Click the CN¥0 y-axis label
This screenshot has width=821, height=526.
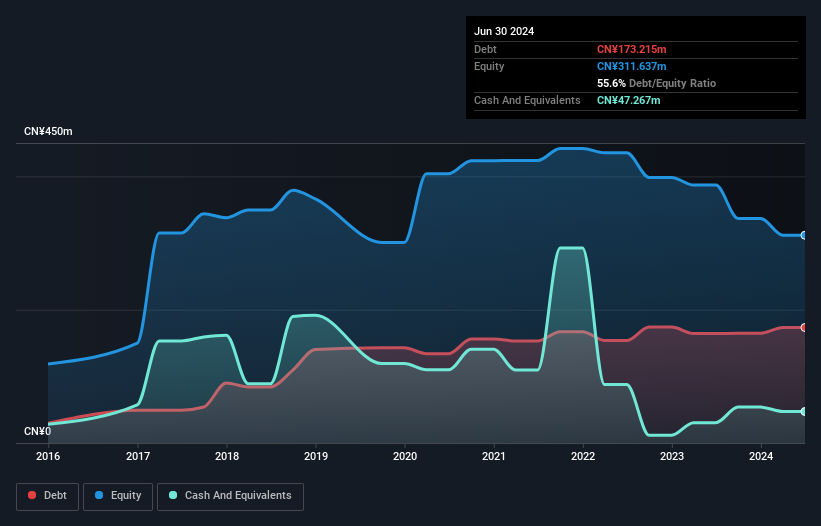(x=38, y=431)
